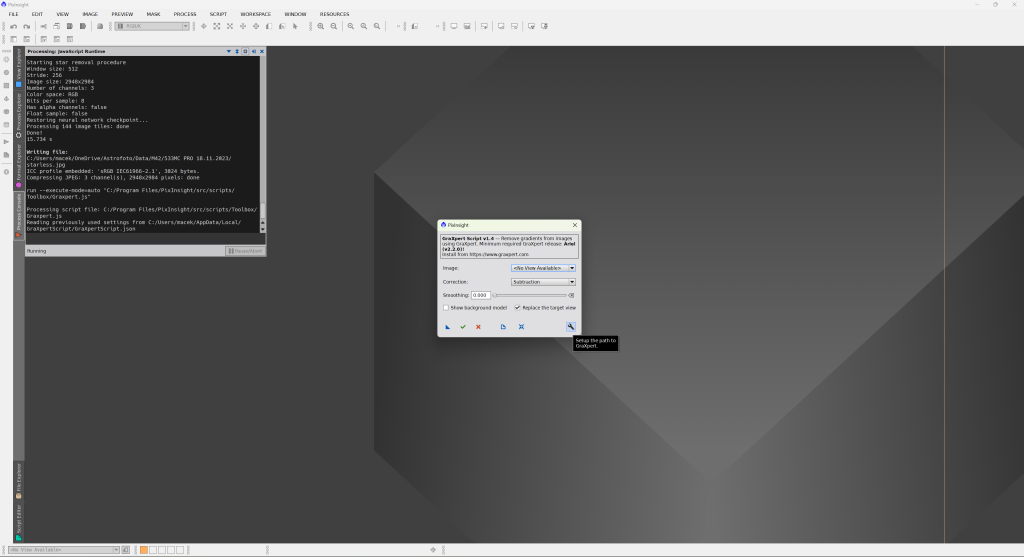Image resolution: width=1024 pixels, height=557 pixels.
Task: Open the PROCESS menu
Action: 185,14
